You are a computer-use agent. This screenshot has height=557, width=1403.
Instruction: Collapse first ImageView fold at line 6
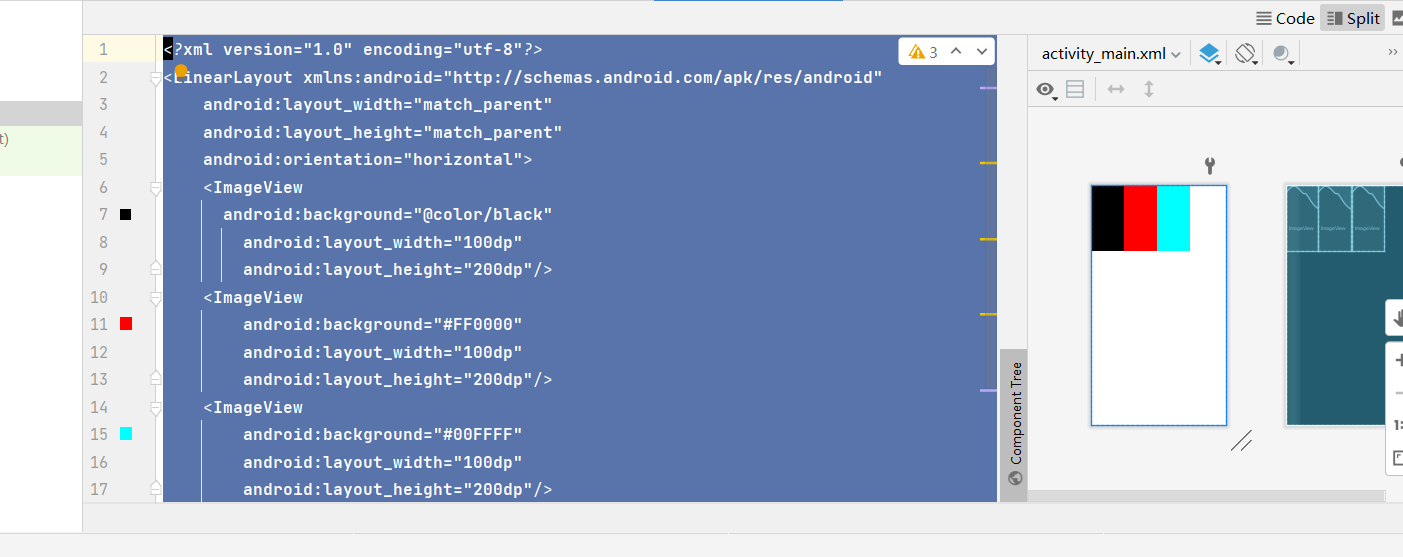(x=155, y=188)
